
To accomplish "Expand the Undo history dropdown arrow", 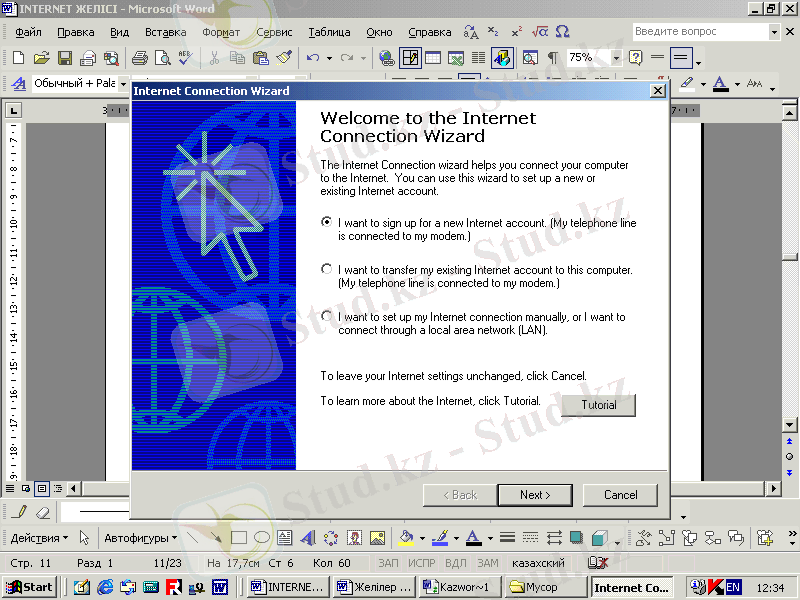I will pos(329,58).
